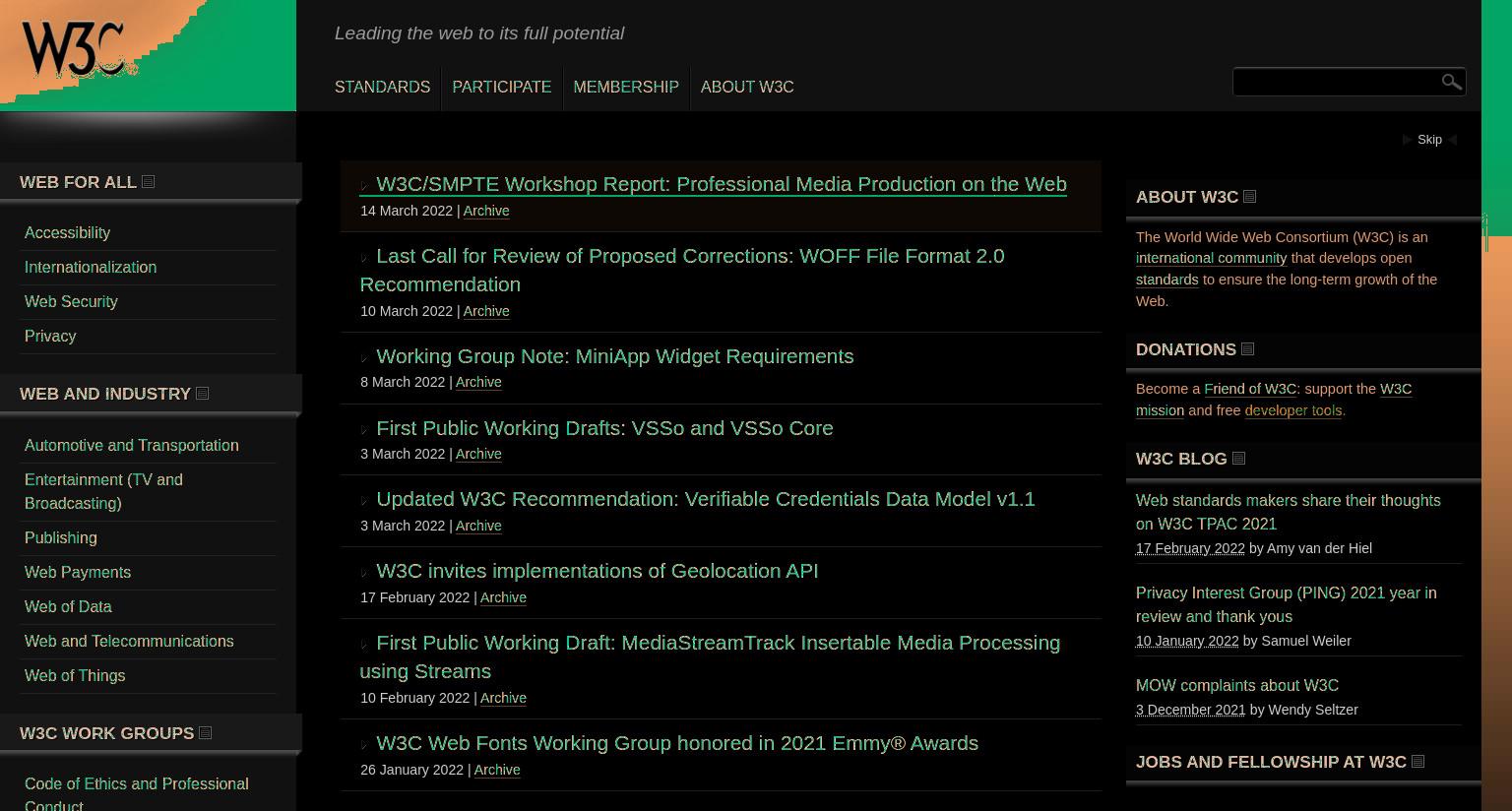The height and width of the screenshot is (811, 1512).
Task: Open W3C invites implementations of Geolocation API
Action: (598, 571)
